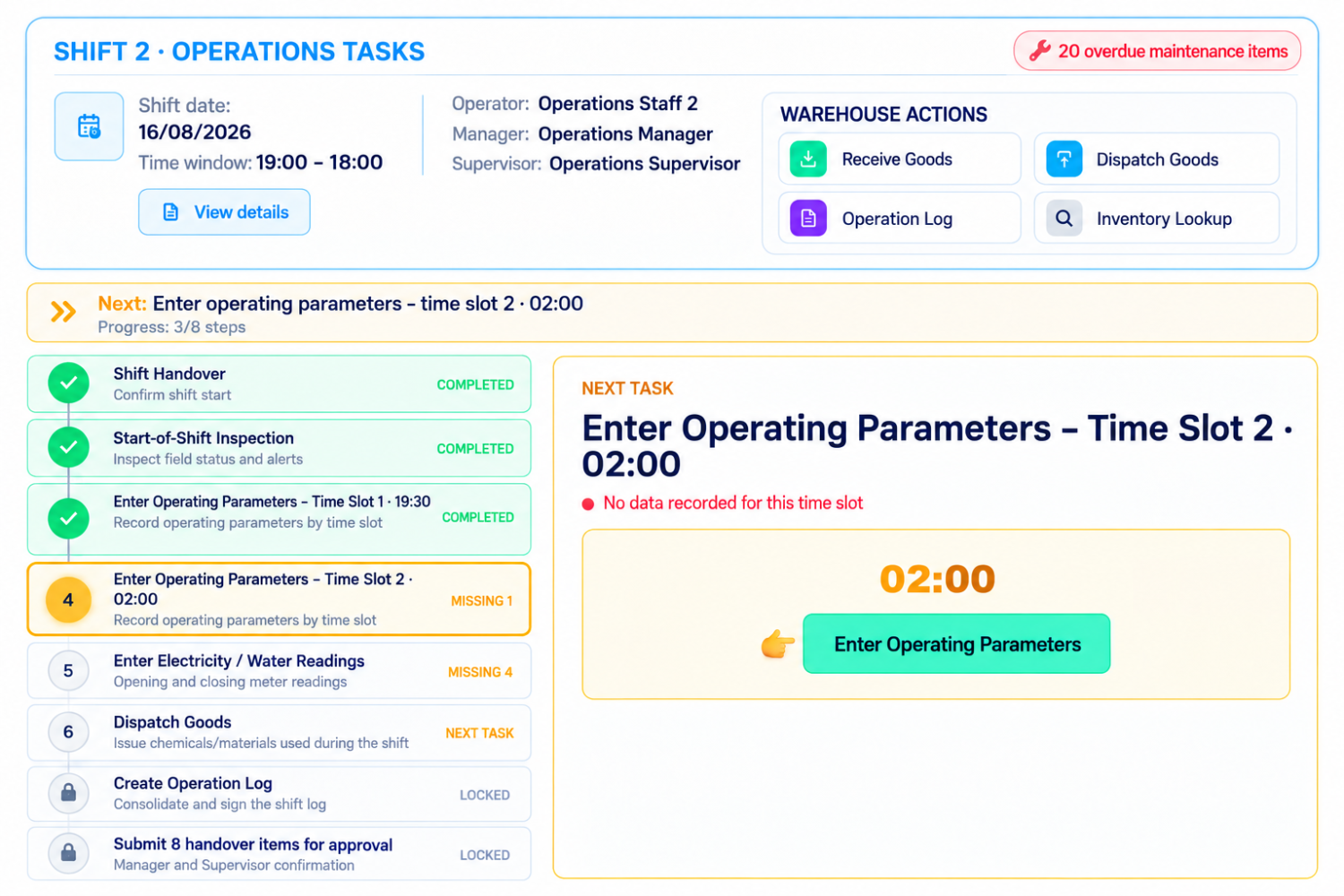Click the checkmark beside Time Slot 1 · 19:30
Screen dimensions: 1344x896
tap(68, 519)
